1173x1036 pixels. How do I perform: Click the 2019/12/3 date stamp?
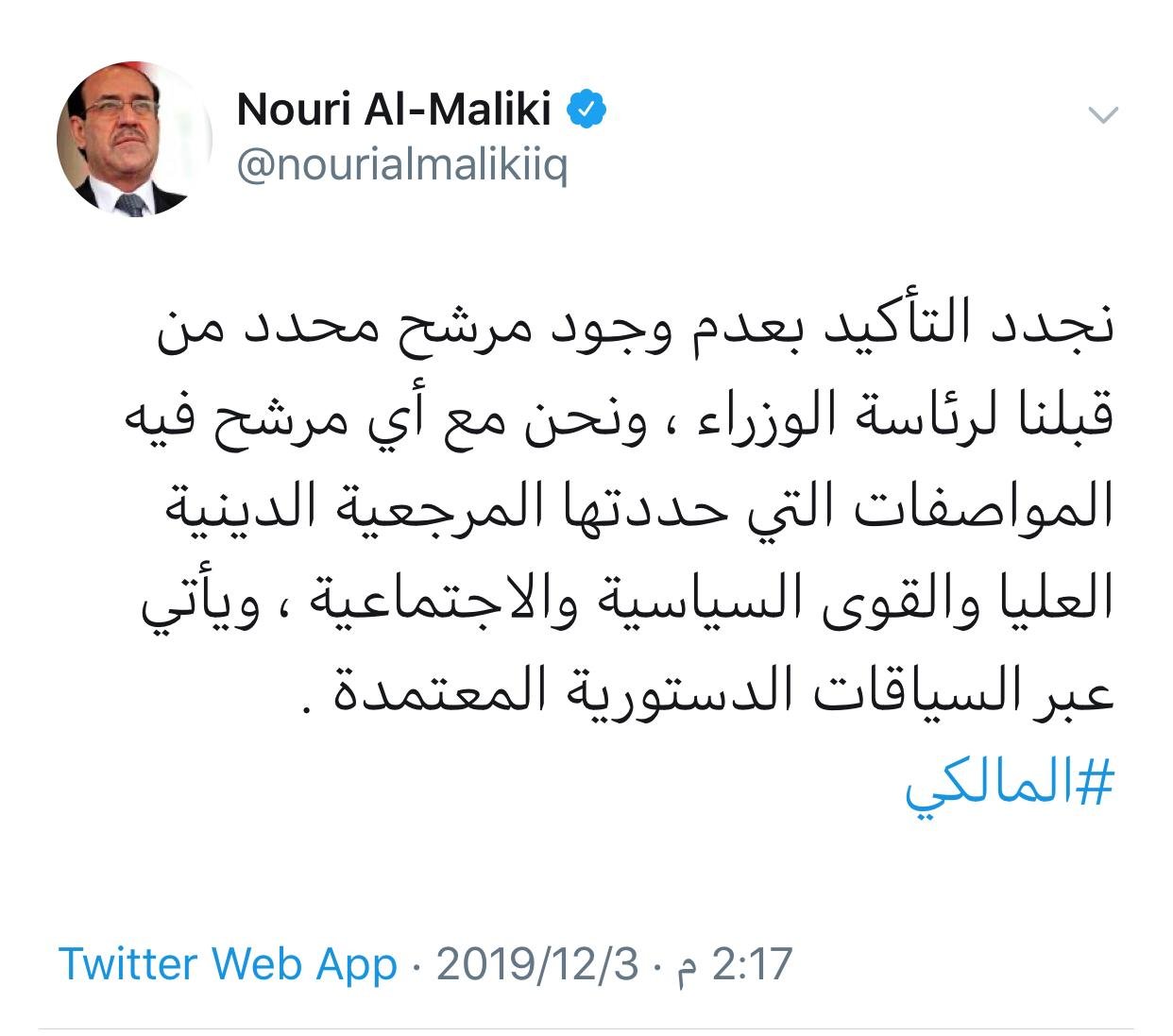538,964
